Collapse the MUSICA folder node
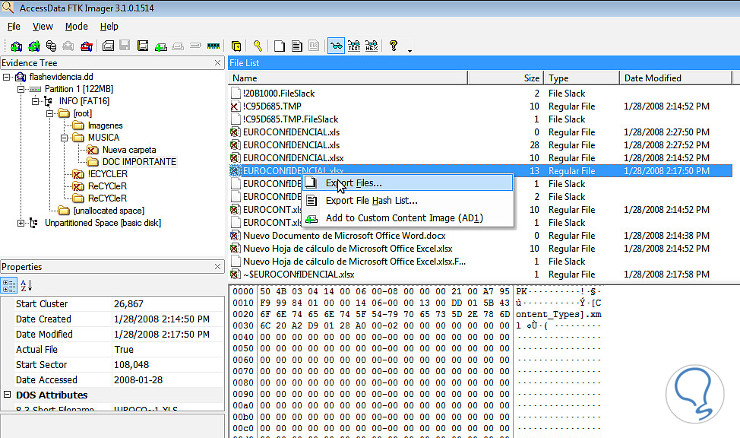 (64, 138)
